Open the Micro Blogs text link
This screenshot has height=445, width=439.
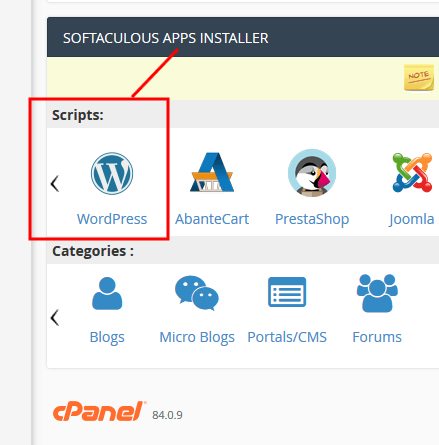(x=197, y=337)
